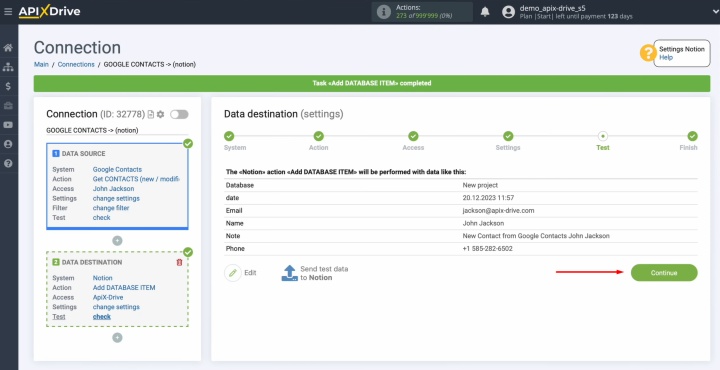The height and width of the screenshot is (370, 720).
Task: Open the billing dollar sidebar icon
Action: click(x=8, y=86)
